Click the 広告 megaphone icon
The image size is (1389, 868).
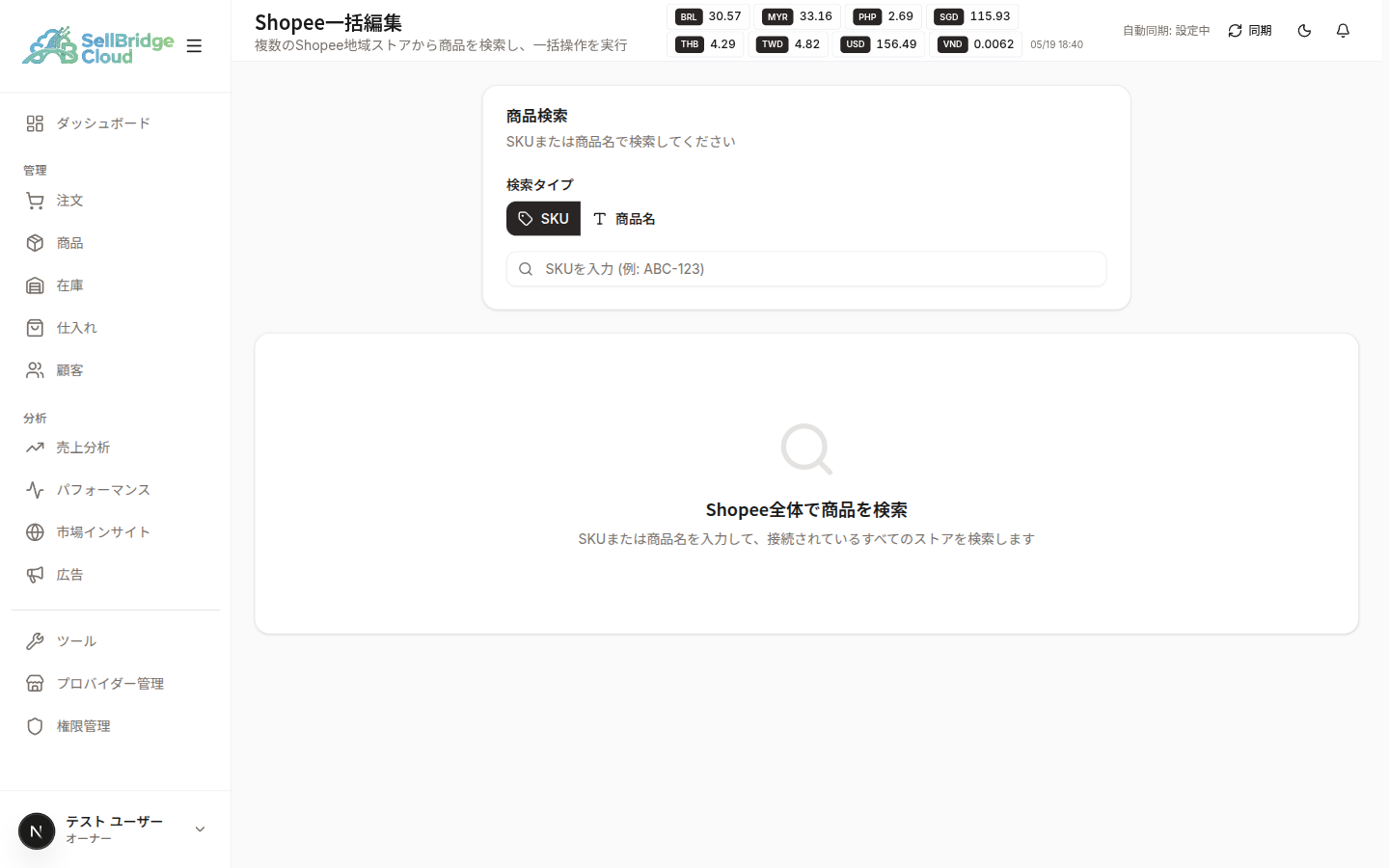coord(35,575)
